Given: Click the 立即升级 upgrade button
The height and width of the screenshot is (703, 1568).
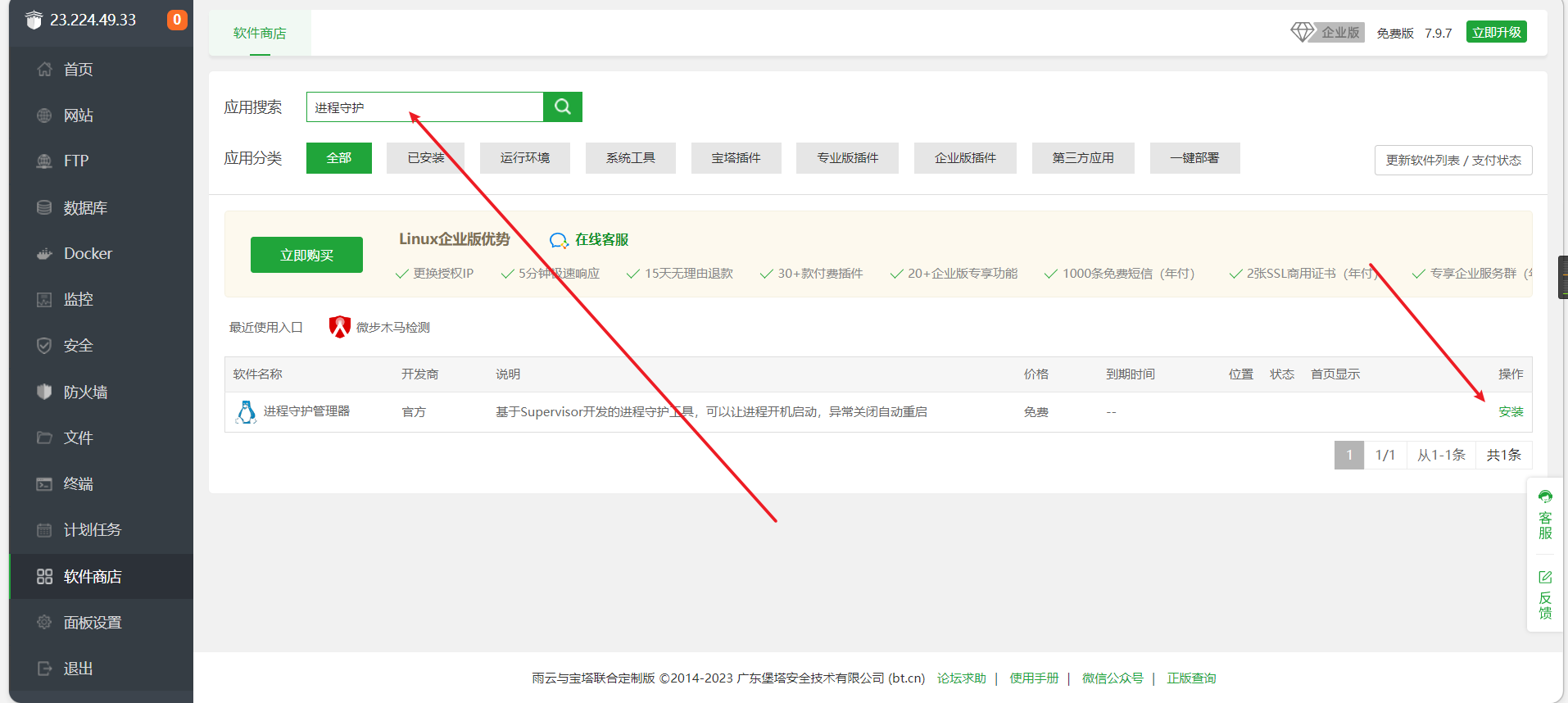Looking at the screenshot, I should (x=1497, y=32).
